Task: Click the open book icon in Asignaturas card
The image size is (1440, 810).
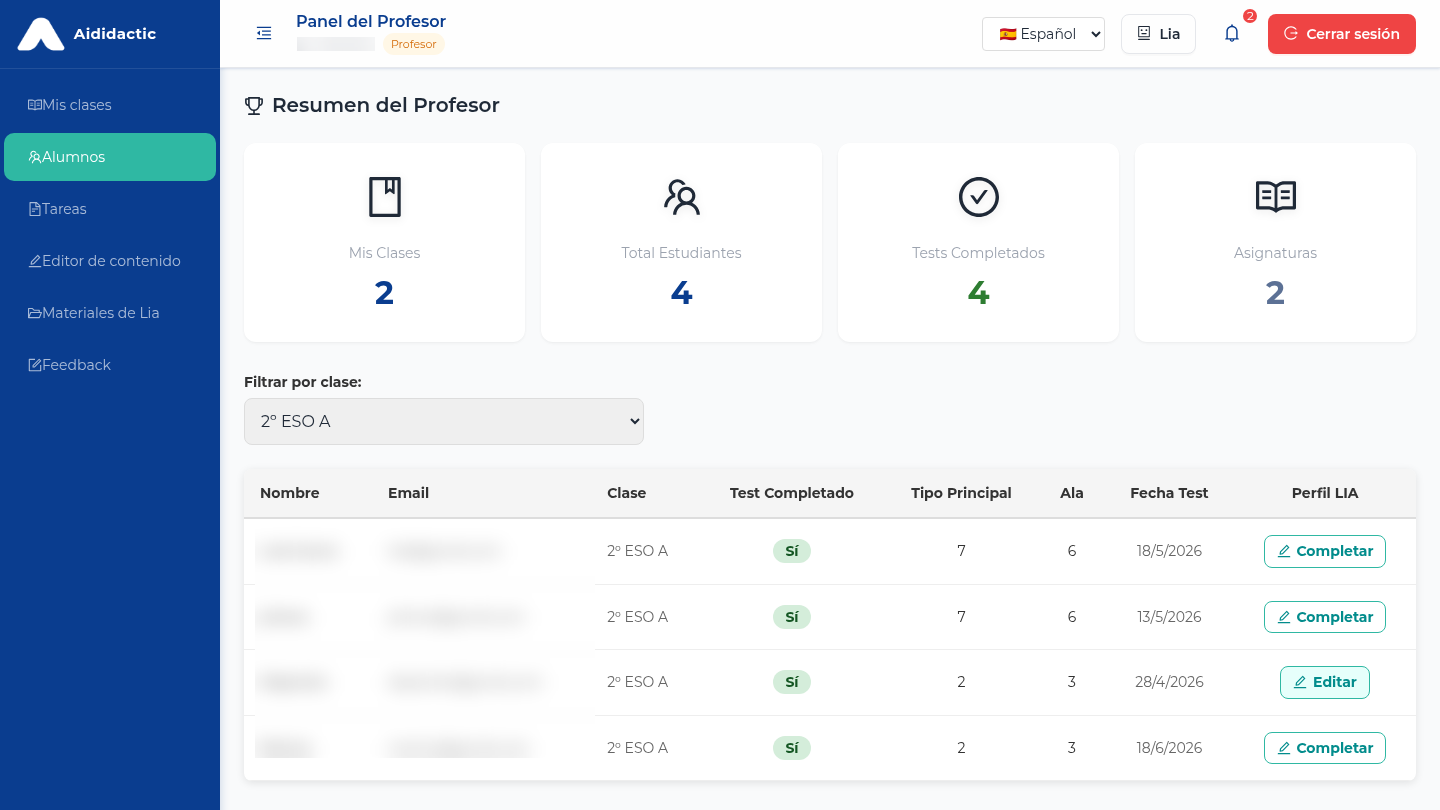Action: 1276,197
